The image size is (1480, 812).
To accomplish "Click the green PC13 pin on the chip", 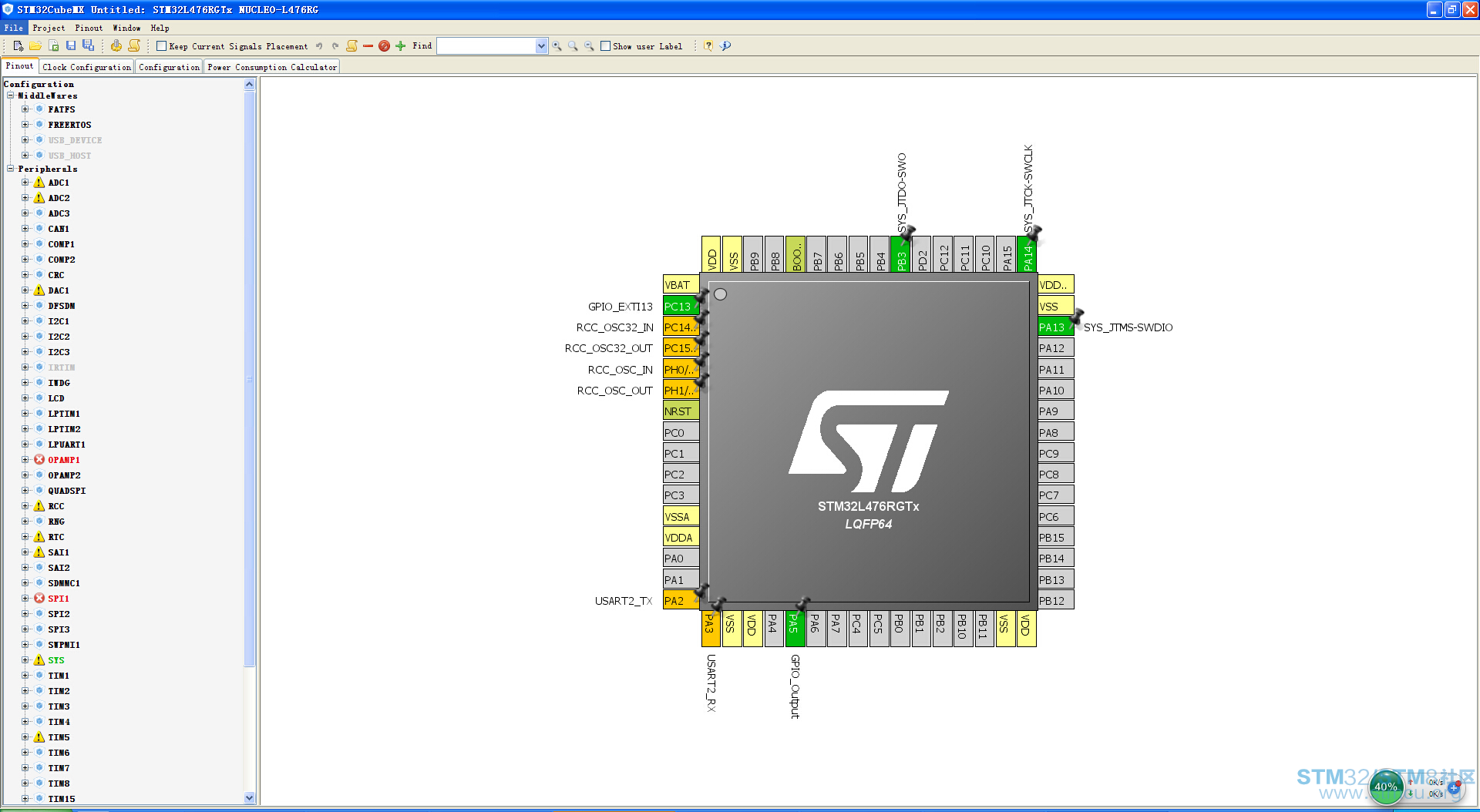I will pos(681,307).
